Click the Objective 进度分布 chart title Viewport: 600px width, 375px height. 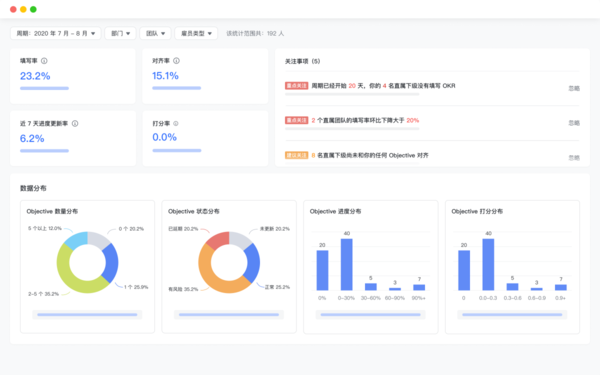click(x=335, y=211)
